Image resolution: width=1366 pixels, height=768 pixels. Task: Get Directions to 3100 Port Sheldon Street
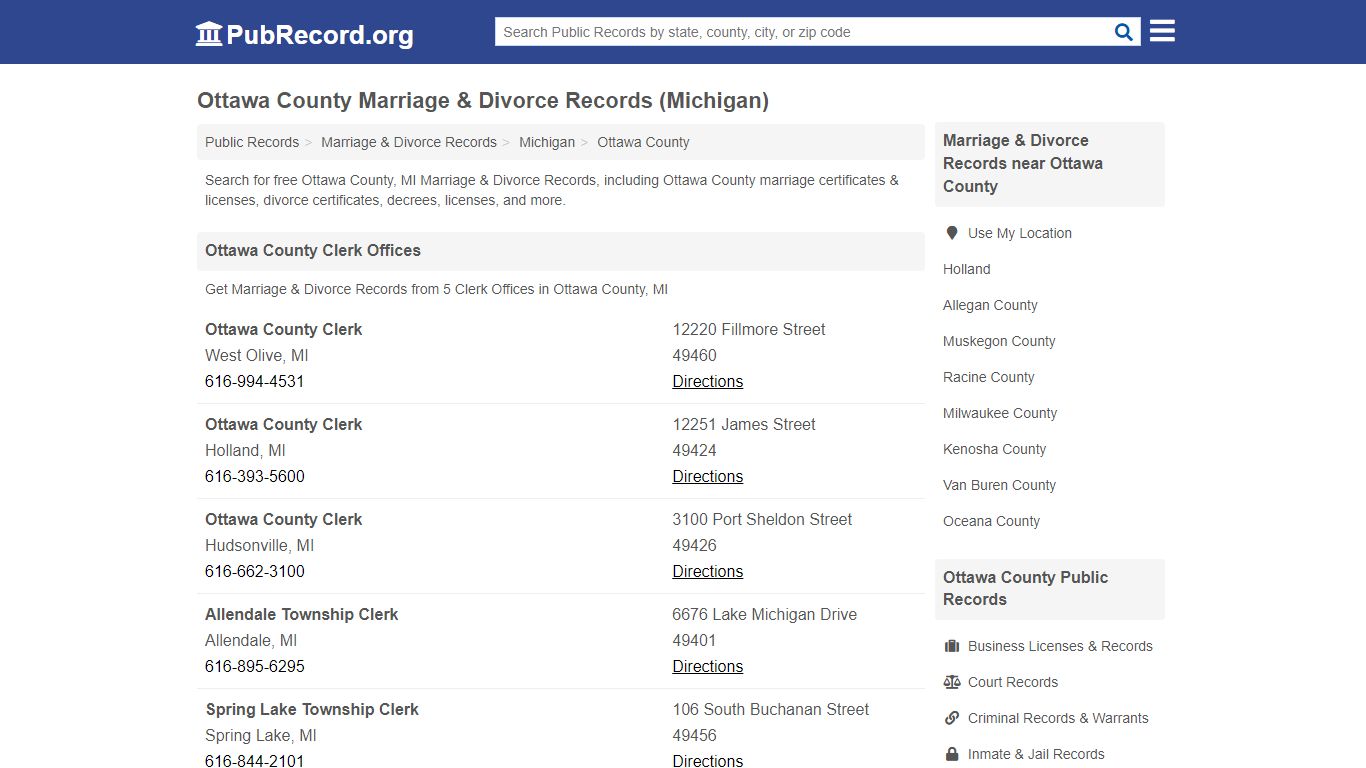[x=708, y=571]
